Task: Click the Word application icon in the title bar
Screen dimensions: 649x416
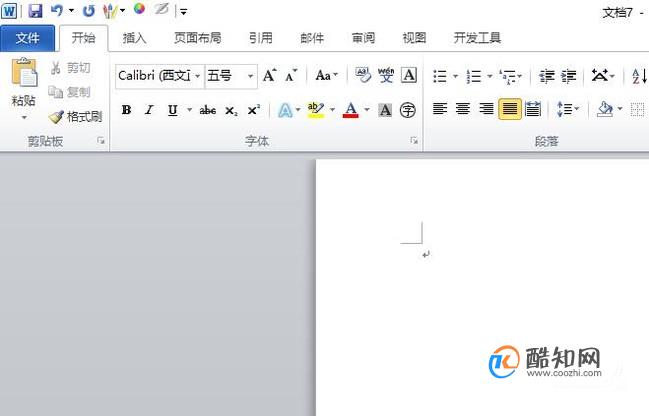Action: coord(9,10)
